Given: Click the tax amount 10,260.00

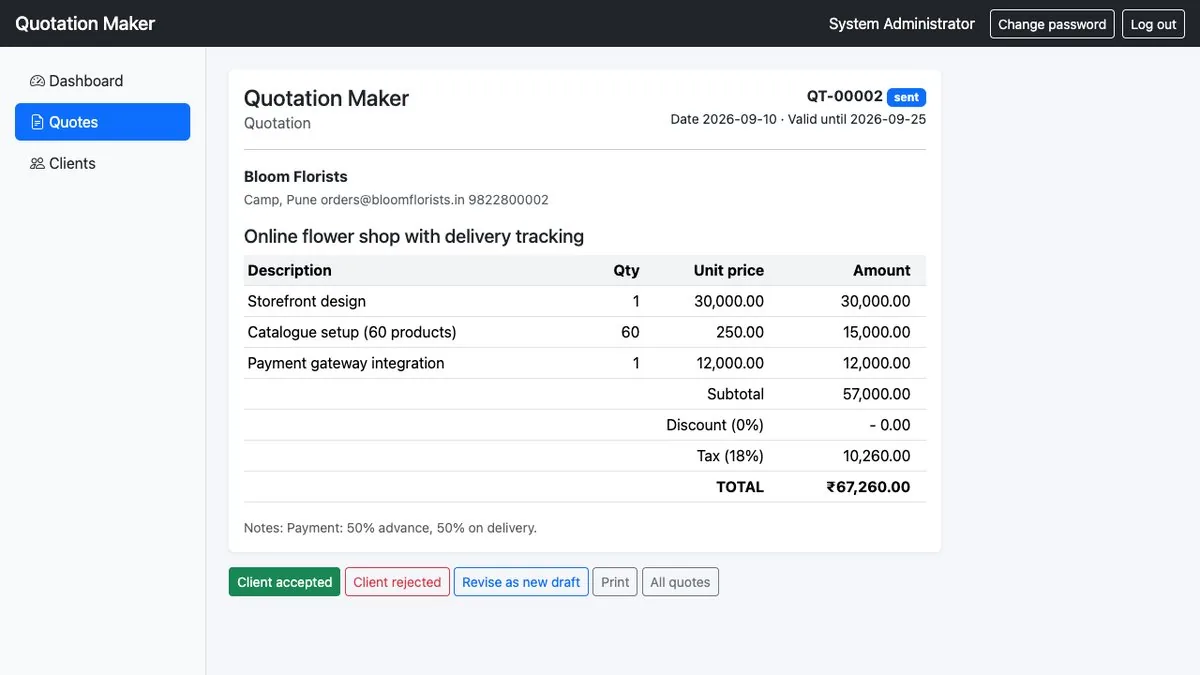Looking at the screenshot, I should tap(876, 456).
